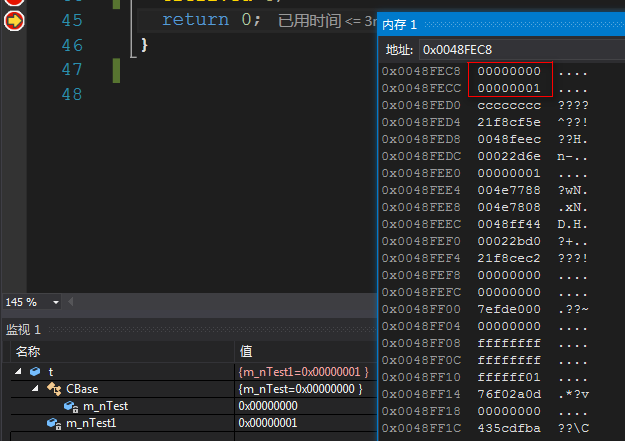
Task: Click memory value 0048ff44
Action: (509, 224)
